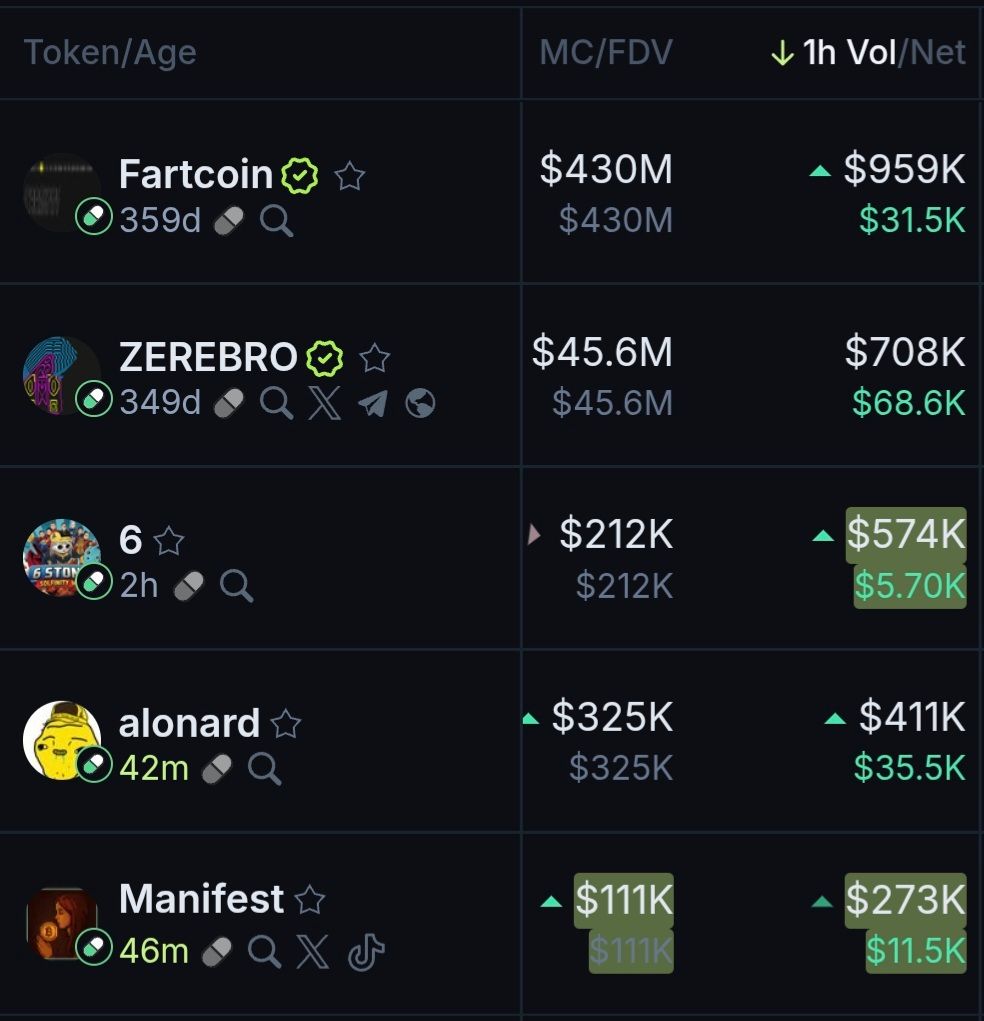Sort by the 1h Vol column header

(x=849, y=53)
